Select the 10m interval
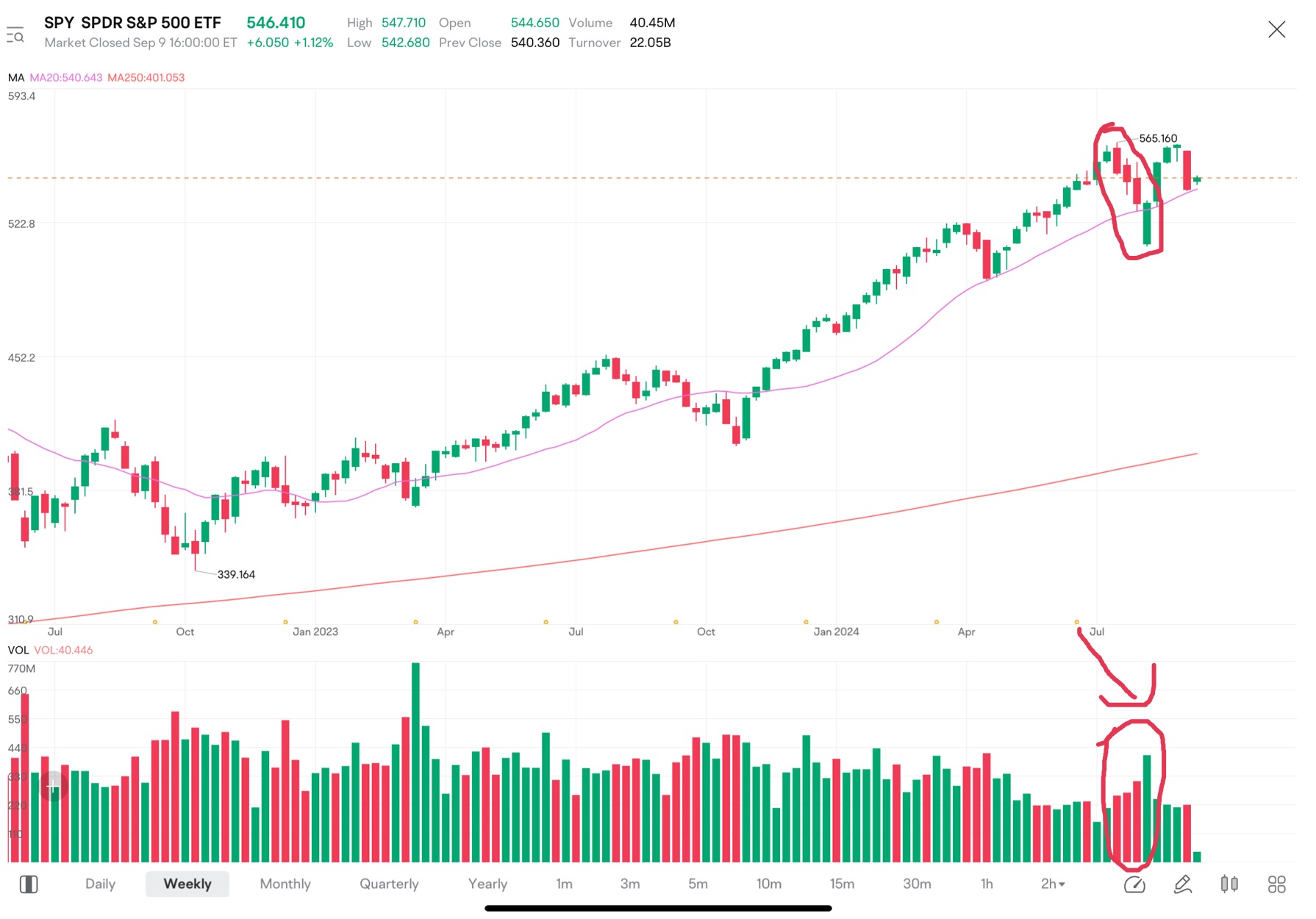 click(x=769, y=884)
